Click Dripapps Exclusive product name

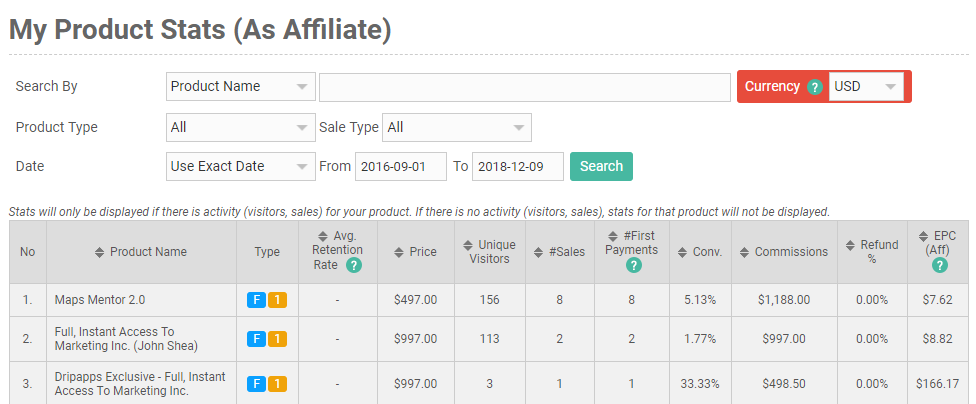140,384
